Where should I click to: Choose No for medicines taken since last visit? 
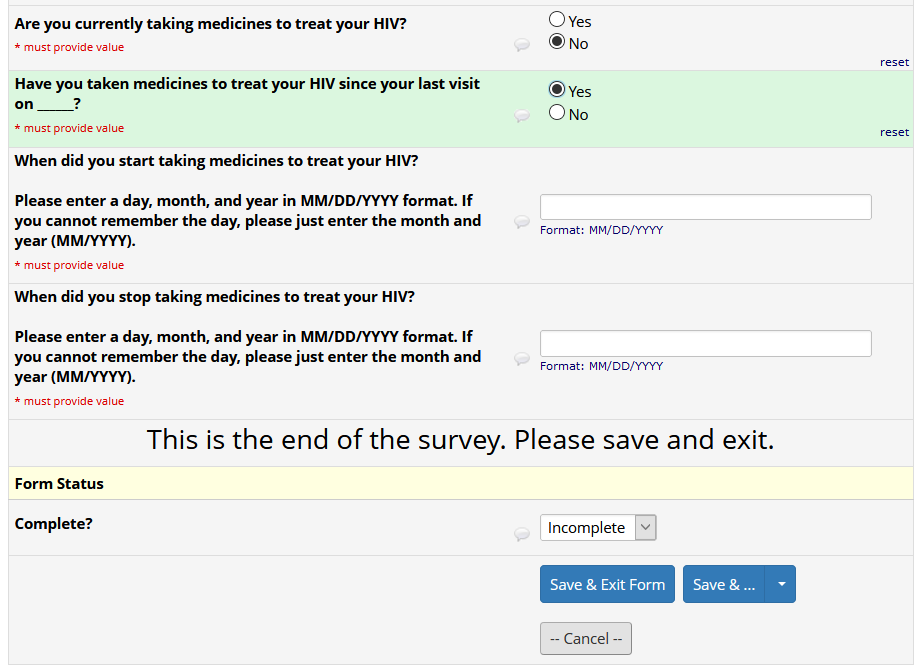[557, 113]
